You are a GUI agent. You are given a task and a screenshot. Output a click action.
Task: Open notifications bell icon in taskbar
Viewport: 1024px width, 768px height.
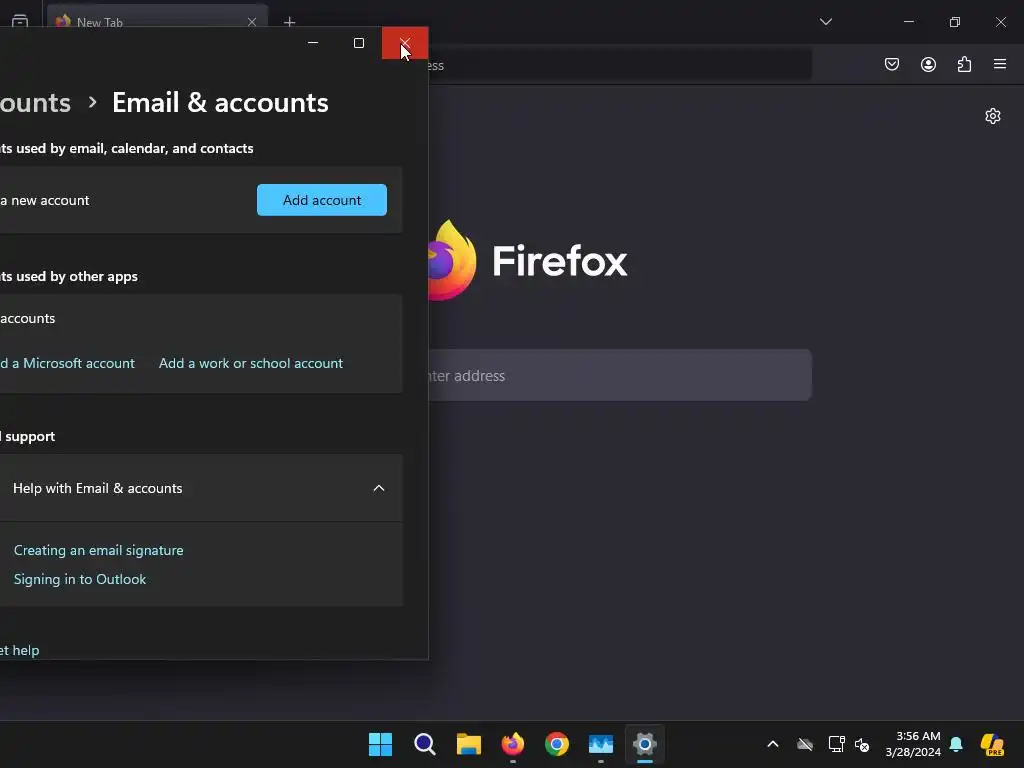(x=956, y=744)
